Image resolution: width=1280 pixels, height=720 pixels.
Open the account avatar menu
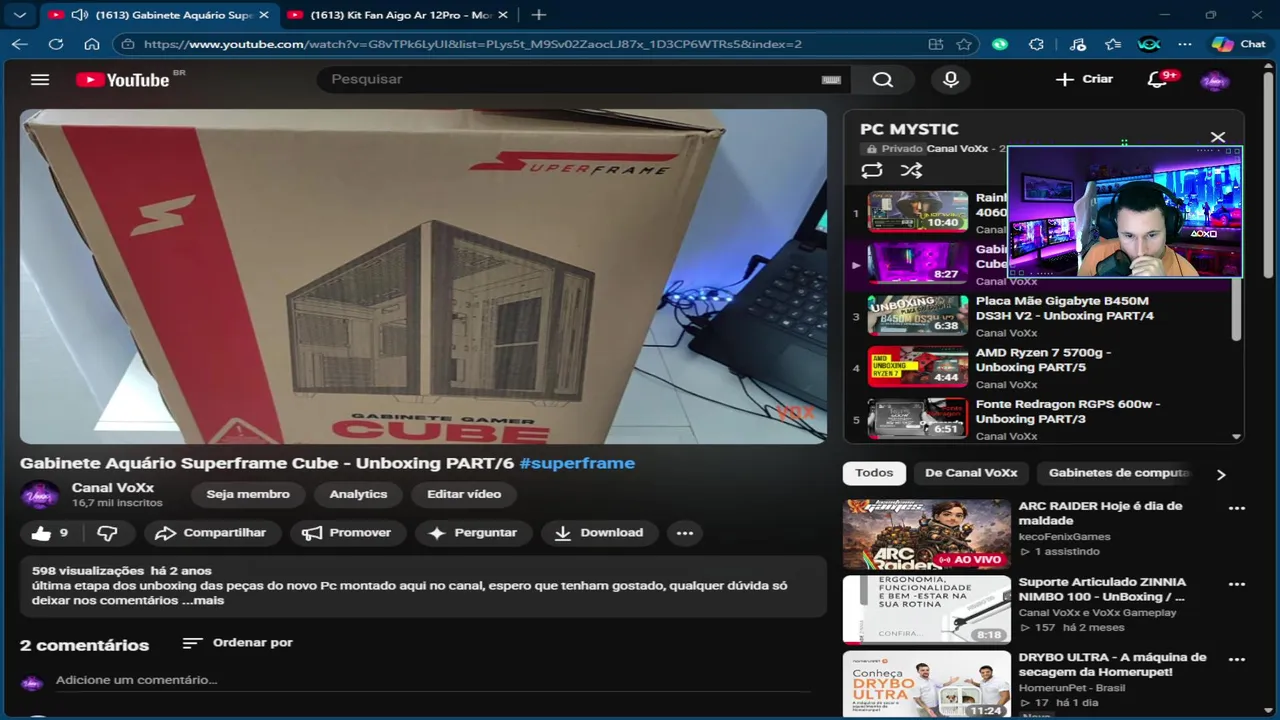pos(1214,80)
